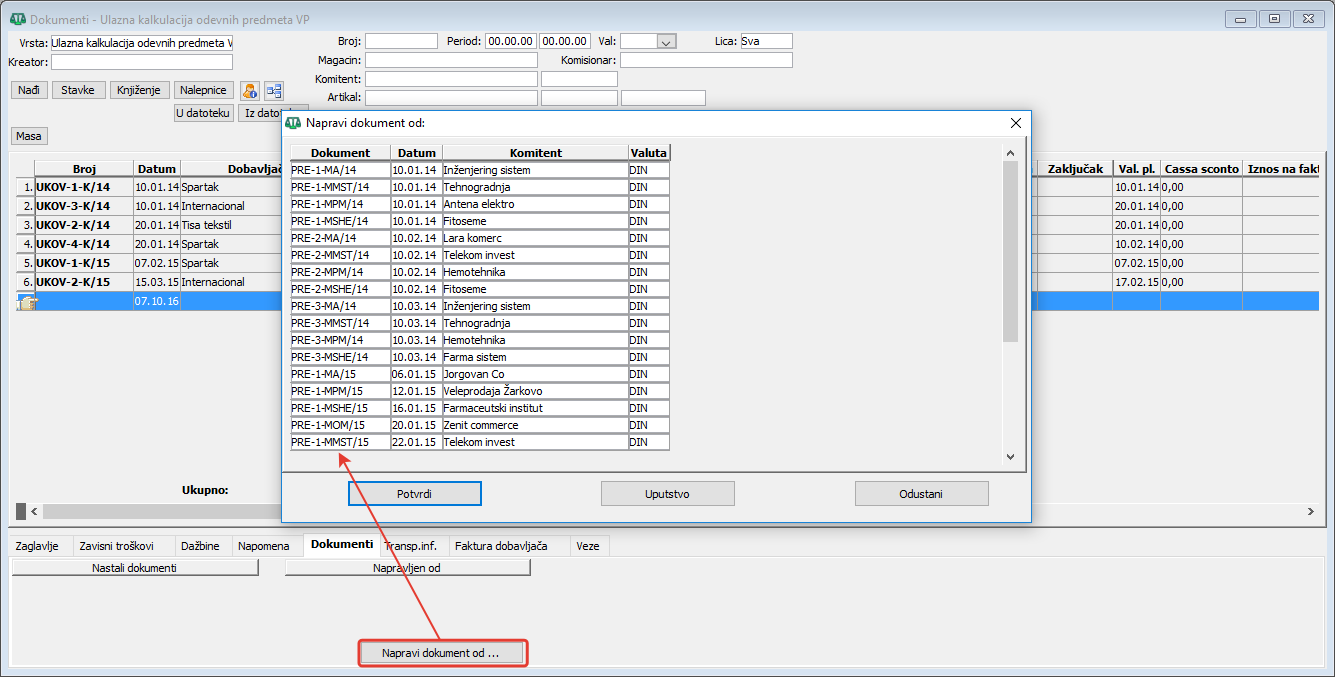This screenshot has height=677, width=1335.
Task: Open Stavke items button
Action: point(78,90)
